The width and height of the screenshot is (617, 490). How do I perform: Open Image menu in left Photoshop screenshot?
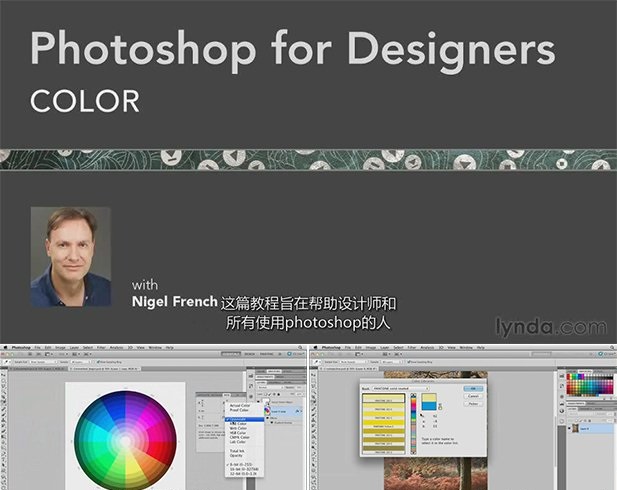(61, 348)
